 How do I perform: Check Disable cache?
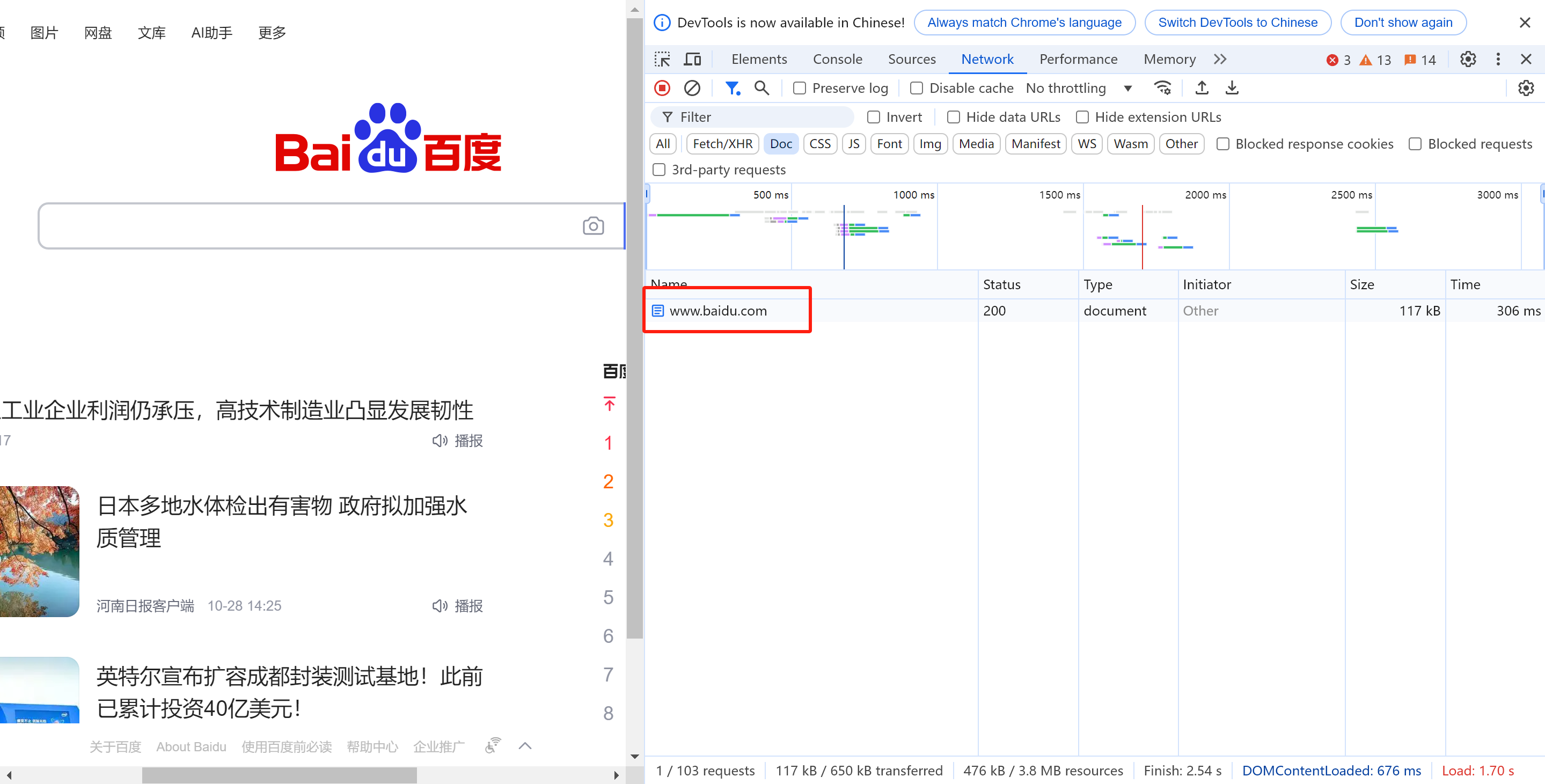917,87
